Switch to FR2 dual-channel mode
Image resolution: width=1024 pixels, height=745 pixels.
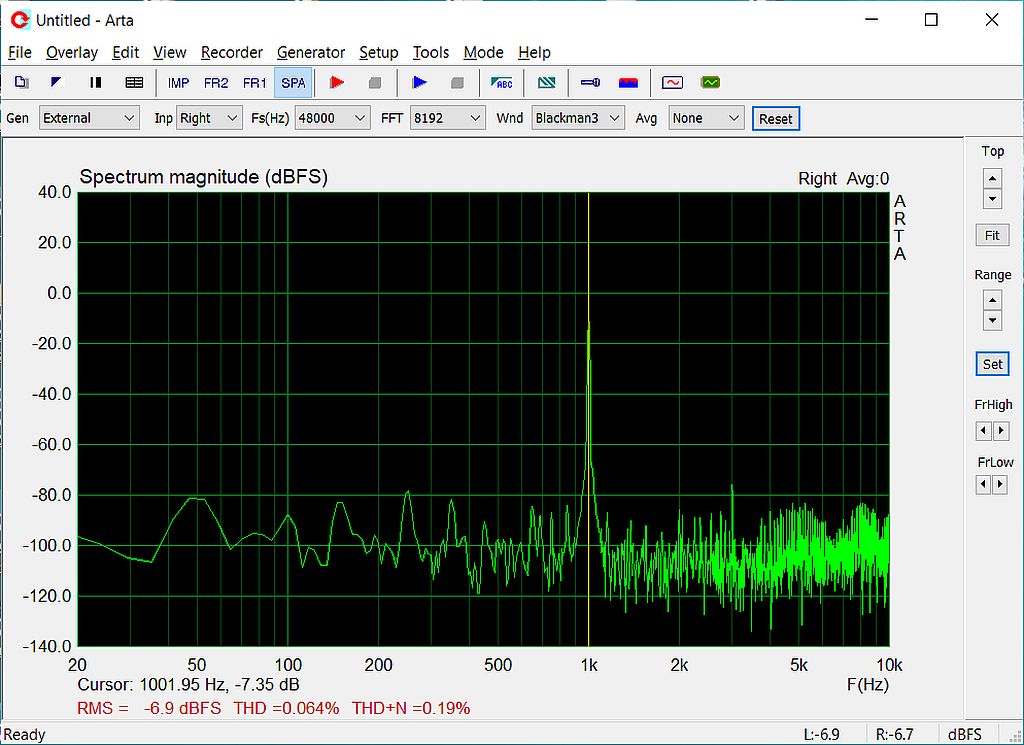(x=216, y=83)
